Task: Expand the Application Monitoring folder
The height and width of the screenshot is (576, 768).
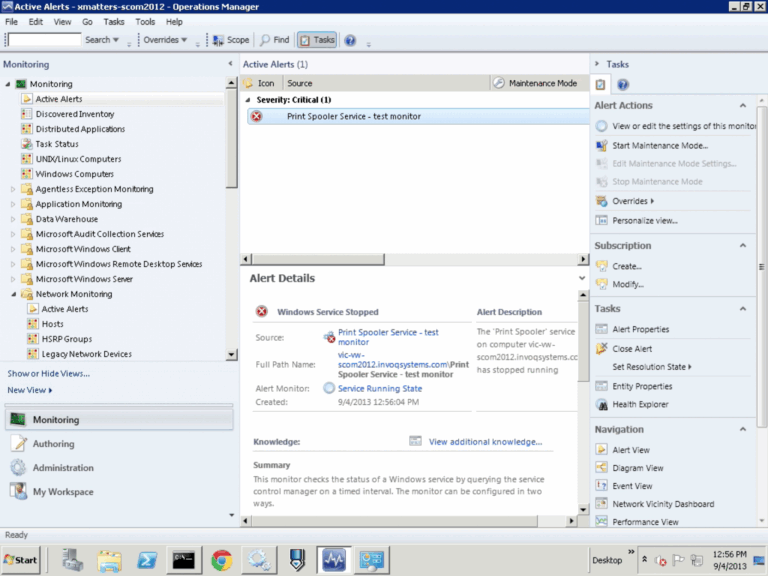Action: pos(13,204)
